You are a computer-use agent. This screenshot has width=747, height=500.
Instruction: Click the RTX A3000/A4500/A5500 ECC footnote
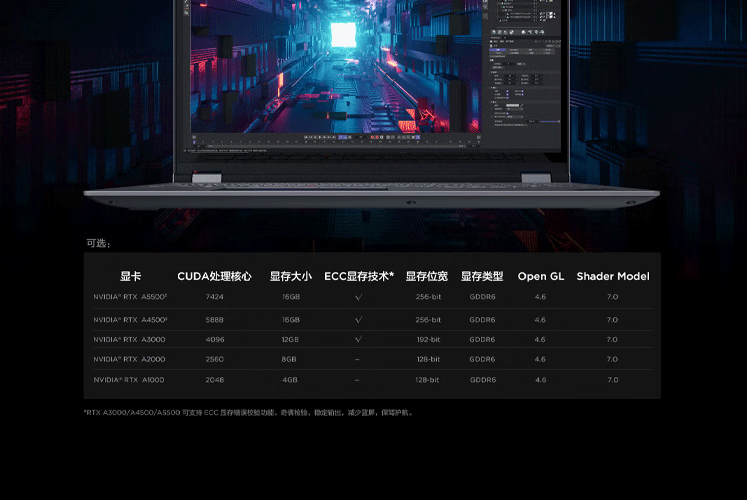[x=248, y=412]
